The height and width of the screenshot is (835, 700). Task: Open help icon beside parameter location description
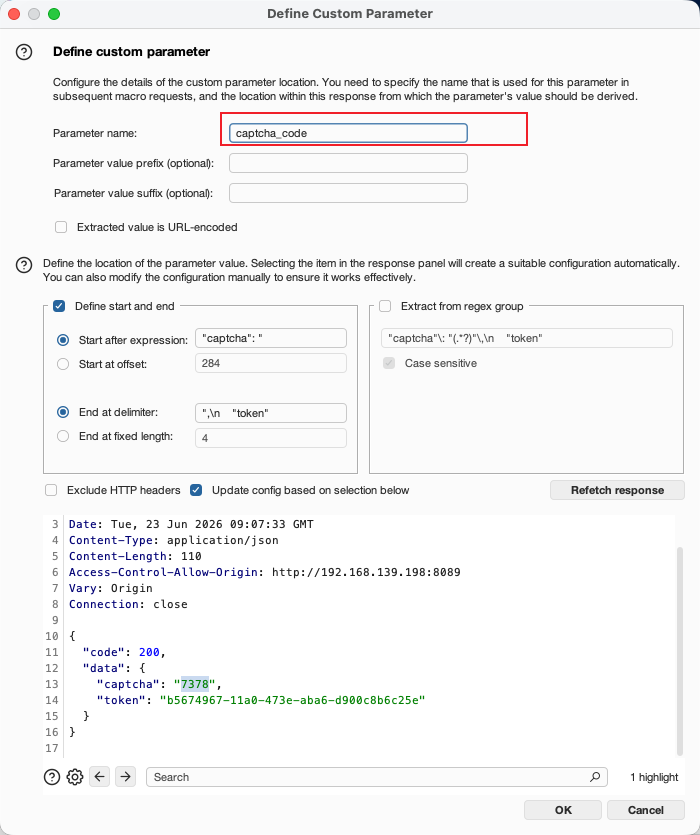click(x=24, y=265)
